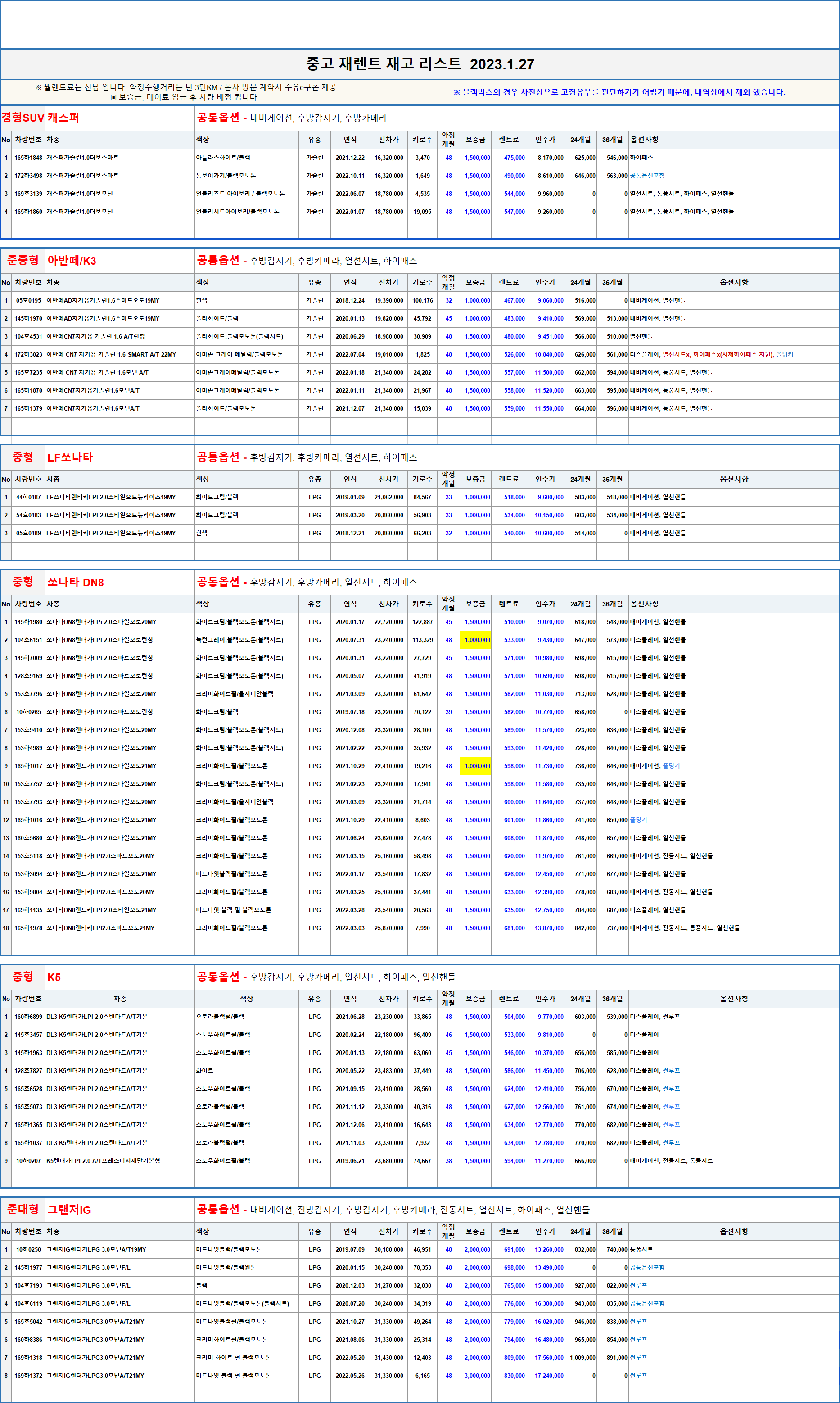Select "폴딩키" in the 165하1016 row
Viewport: 840px width, 1403px height.
pyautogui.click(x=638, y=820)
